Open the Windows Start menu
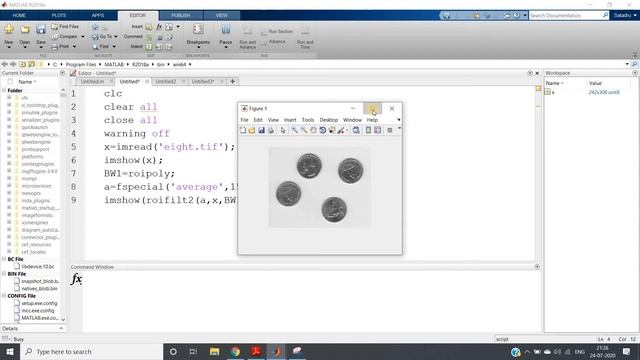 point(10,351)
